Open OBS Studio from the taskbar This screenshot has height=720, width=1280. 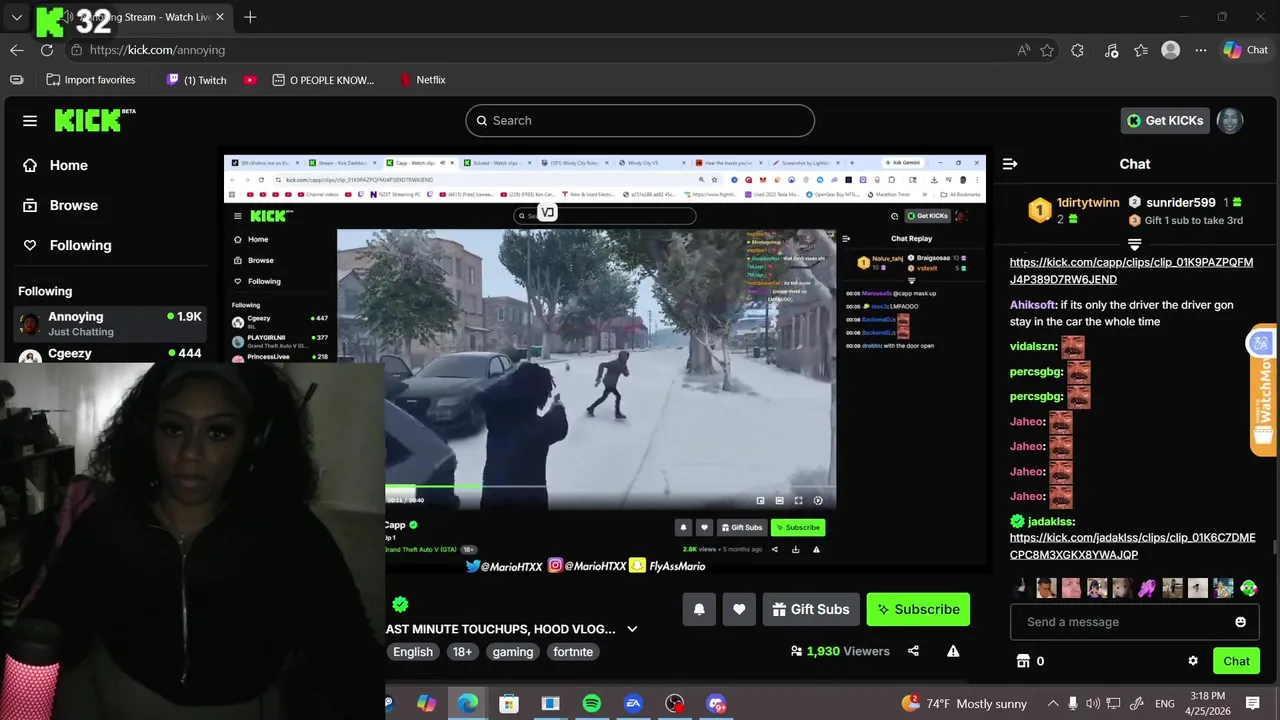675,704
